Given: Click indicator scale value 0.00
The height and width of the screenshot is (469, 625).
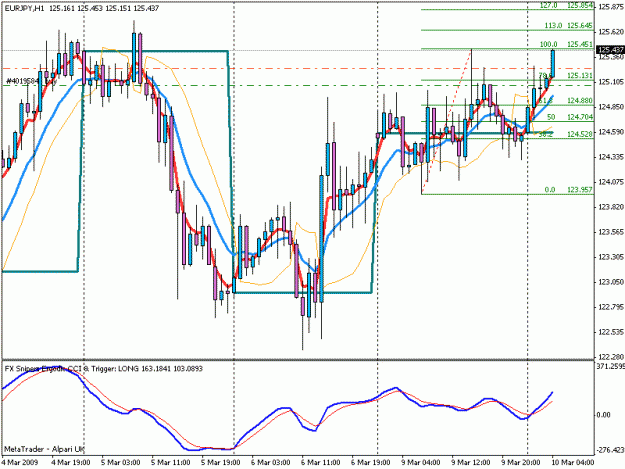Looking at the screenshot, I should (603, 415).
